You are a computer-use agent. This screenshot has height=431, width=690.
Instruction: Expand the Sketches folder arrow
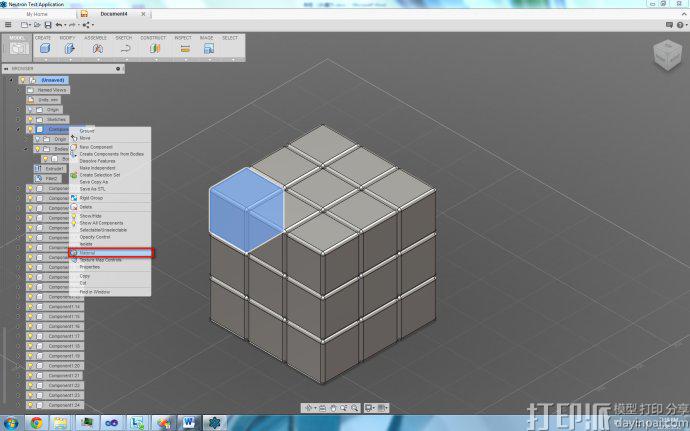pos(18,119)
